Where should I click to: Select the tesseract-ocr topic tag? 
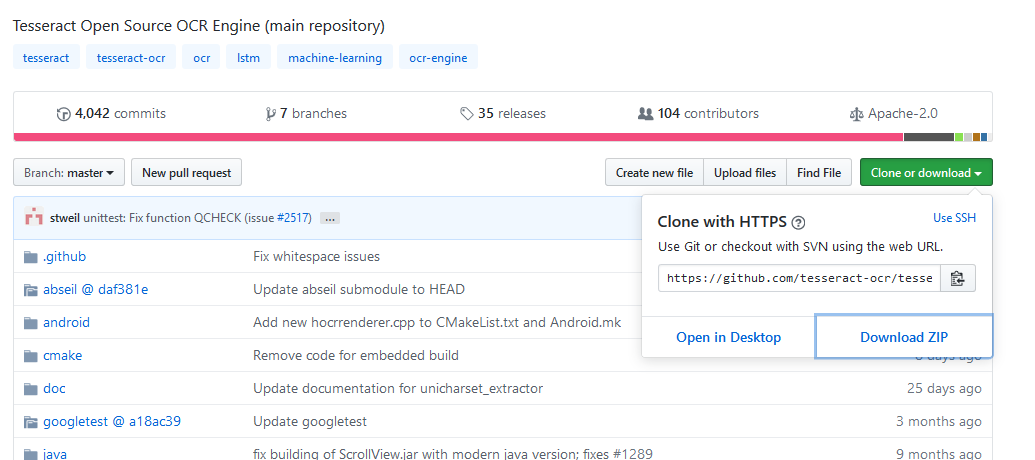[x=131, y=58]
